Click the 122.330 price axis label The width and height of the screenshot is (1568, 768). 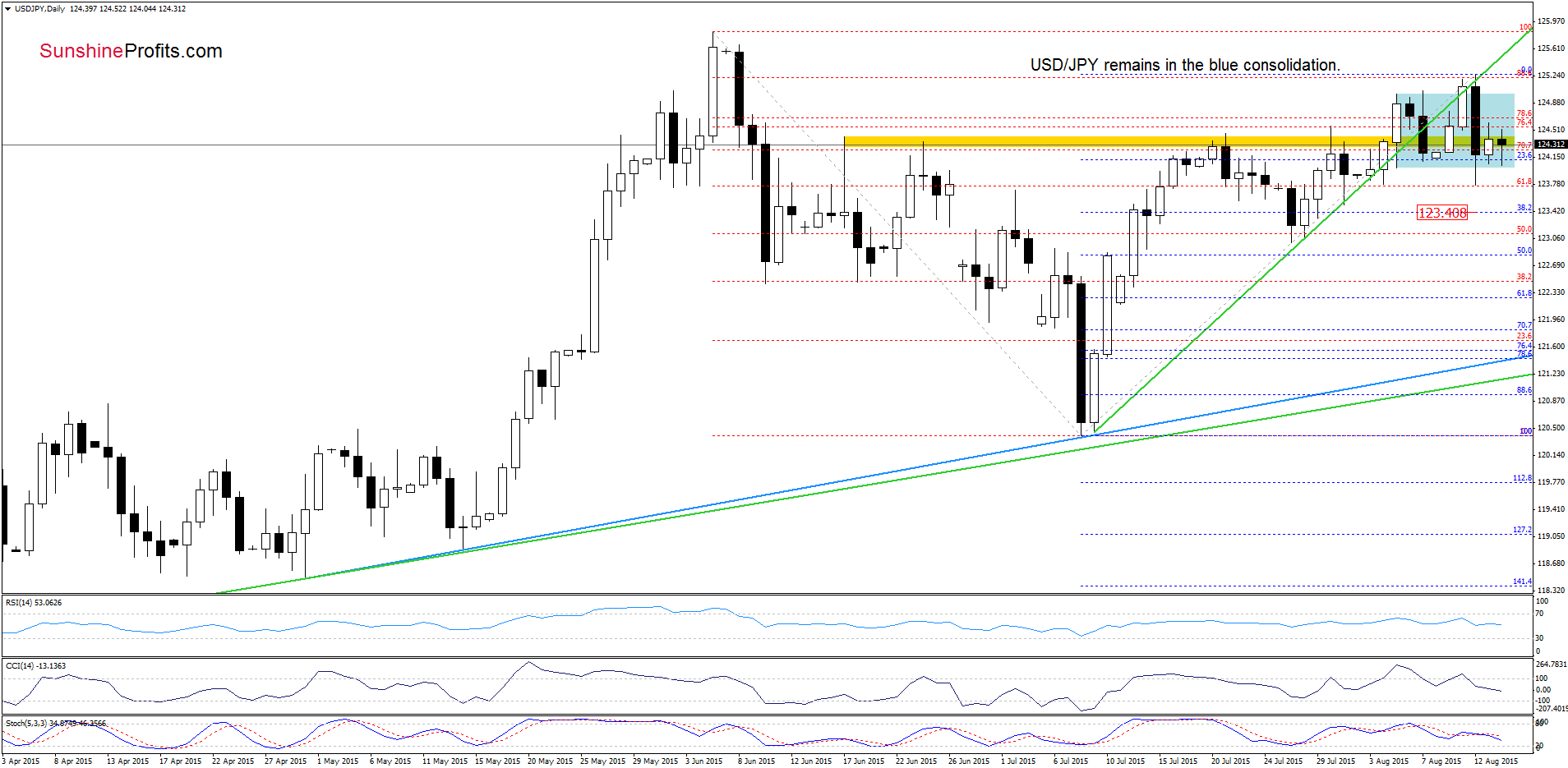pos(1551,292)
